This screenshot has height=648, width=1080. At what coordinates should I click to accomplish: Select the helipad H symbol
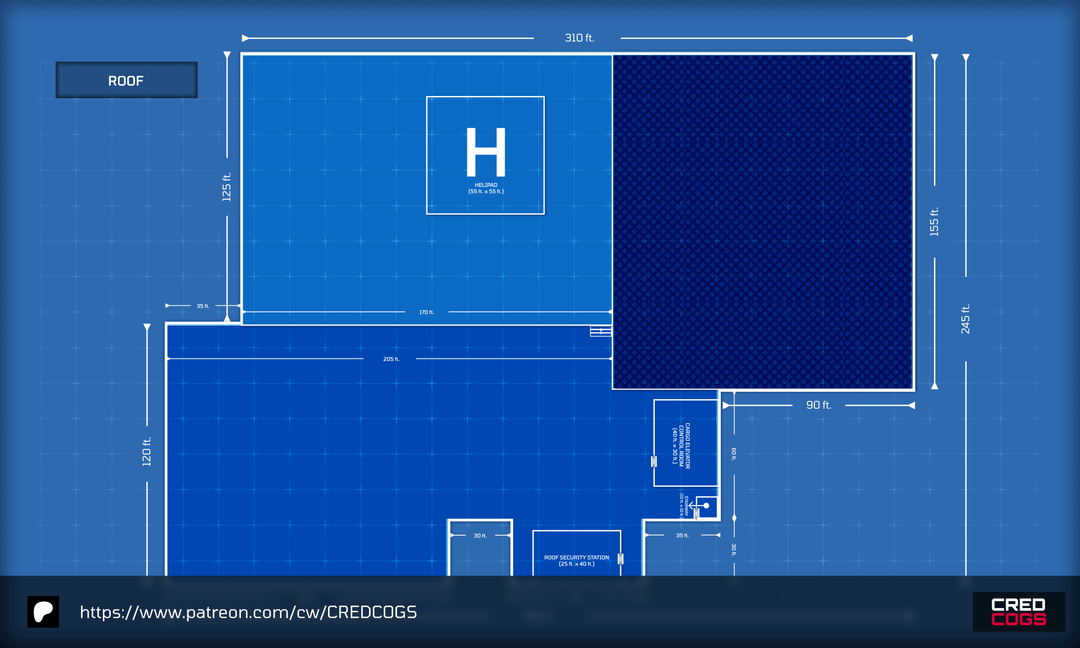click(485, 152)
